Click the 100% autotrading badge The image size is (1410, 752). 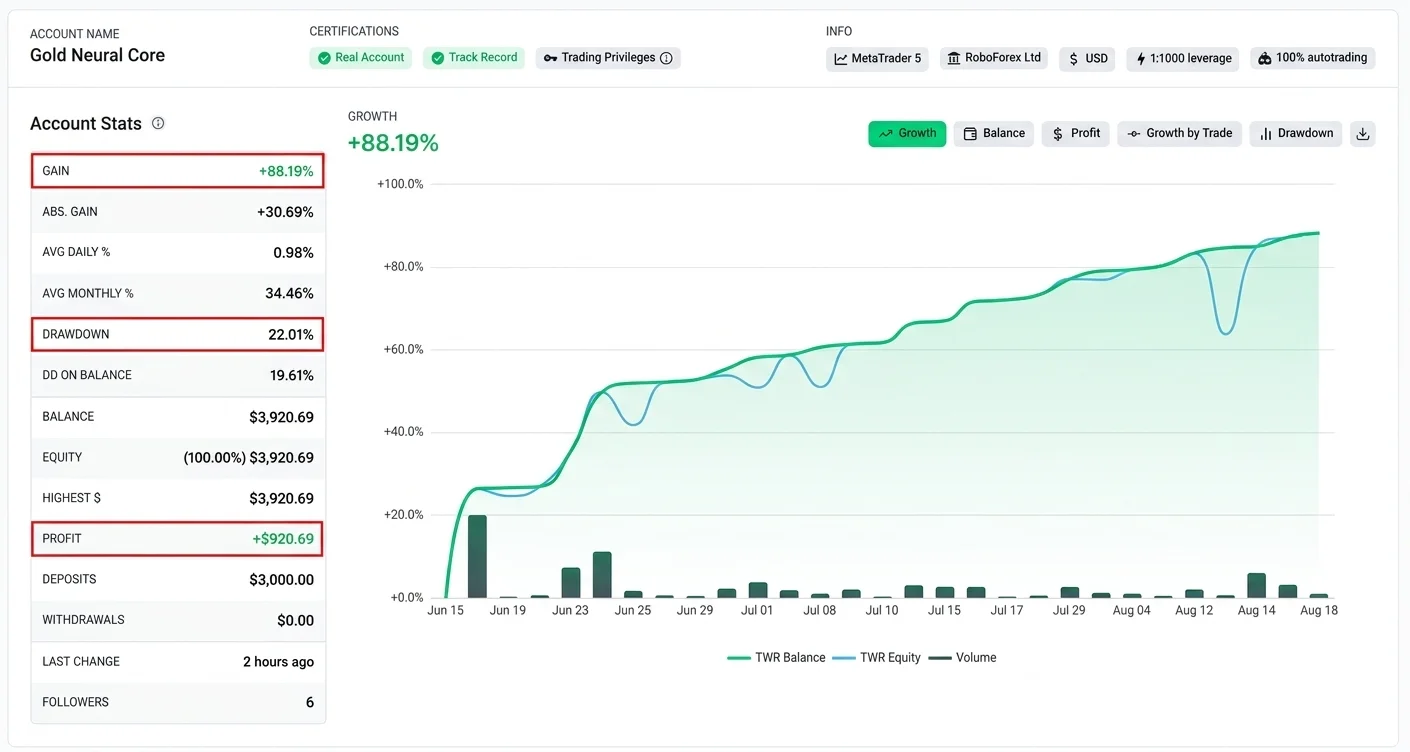pyautogui.click(x=1312, y=59)
